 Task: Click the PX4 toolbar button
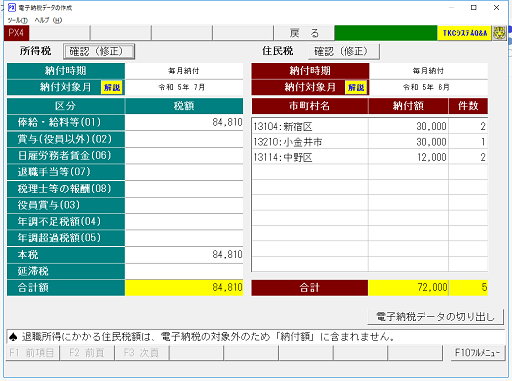(x=16, y=33)
